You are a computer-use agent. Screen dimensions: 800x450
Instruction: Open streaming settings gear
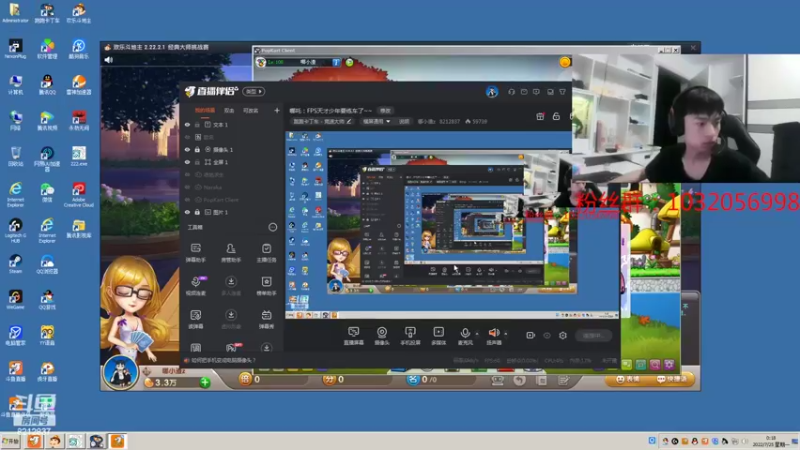click(x=563, y=335)
